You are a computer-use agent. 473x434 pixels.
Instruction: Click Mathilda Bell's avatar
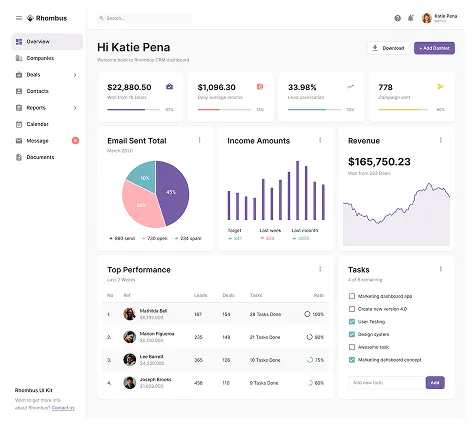pos(130,314)
